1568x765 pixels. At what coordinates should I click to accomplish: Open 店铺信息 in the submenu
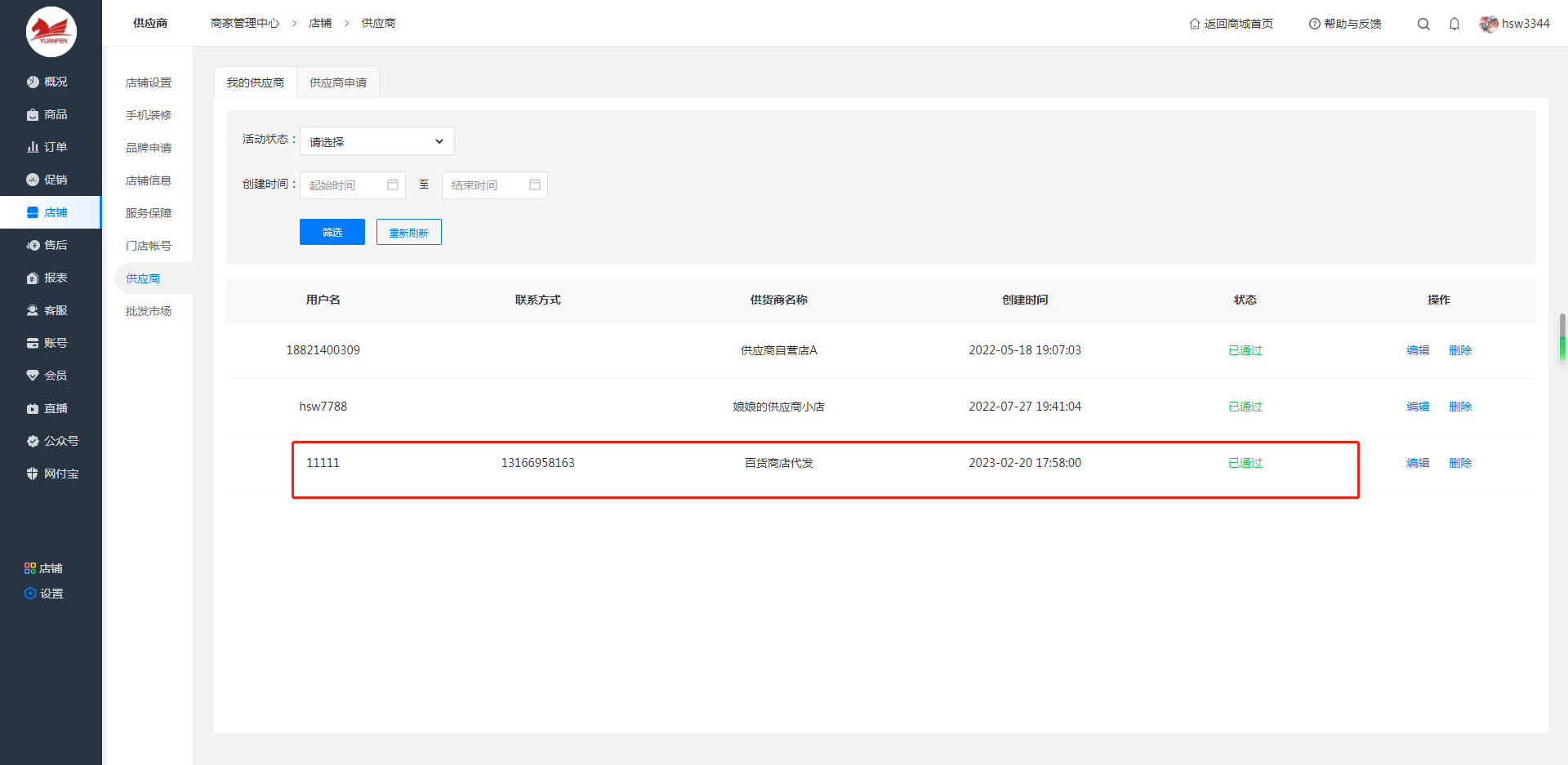(x=149, y=180)
